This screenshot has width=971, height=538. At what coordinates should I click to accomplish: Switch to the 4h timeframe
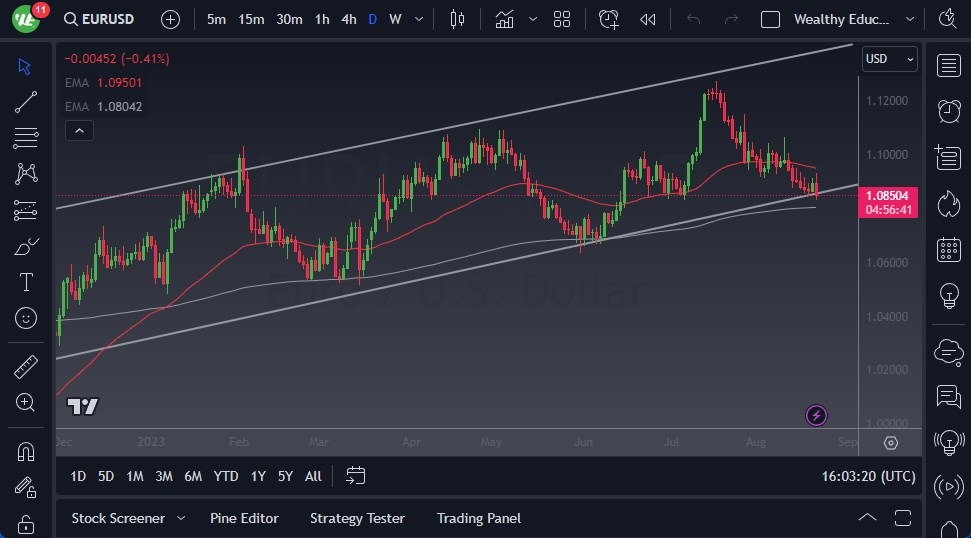(348, 19)
